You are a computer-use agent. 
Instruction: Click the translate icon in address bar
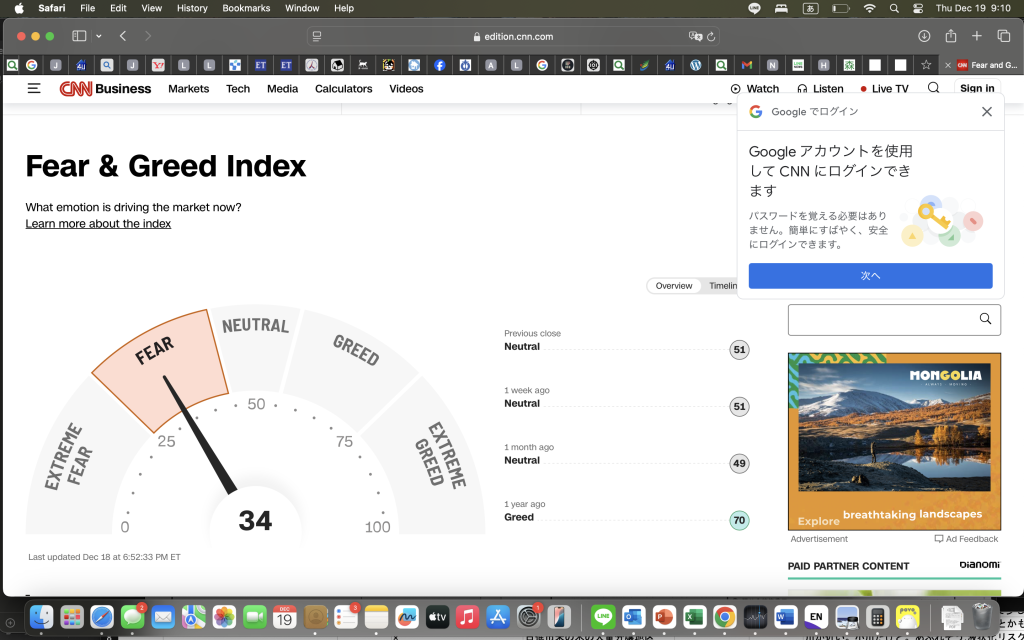tap(695, 36)
